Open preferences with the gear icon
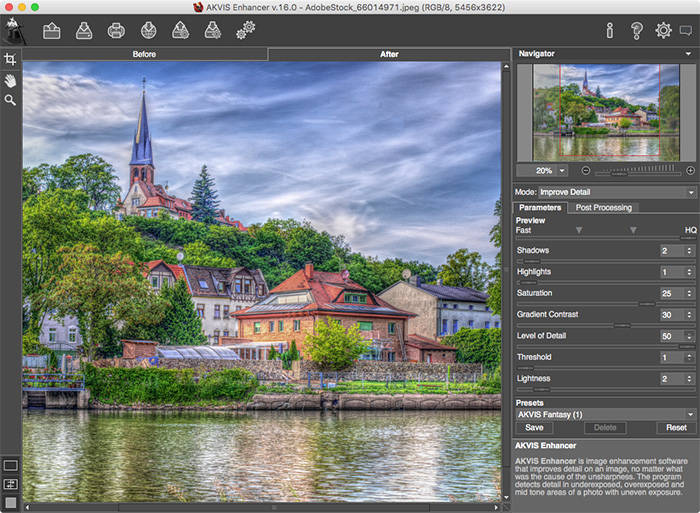 (662, 31)
